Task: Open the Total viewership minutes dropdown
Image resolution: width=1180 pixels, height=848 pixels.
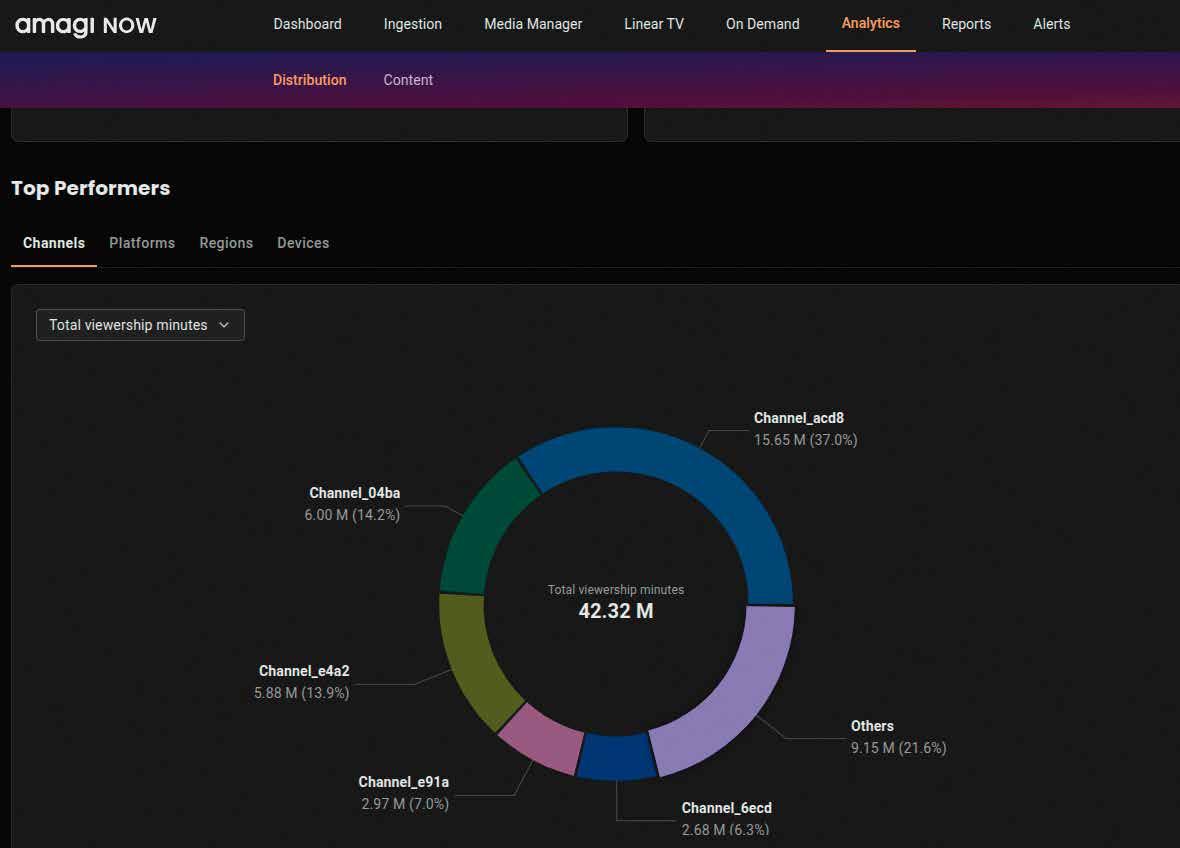Action: 140,325
